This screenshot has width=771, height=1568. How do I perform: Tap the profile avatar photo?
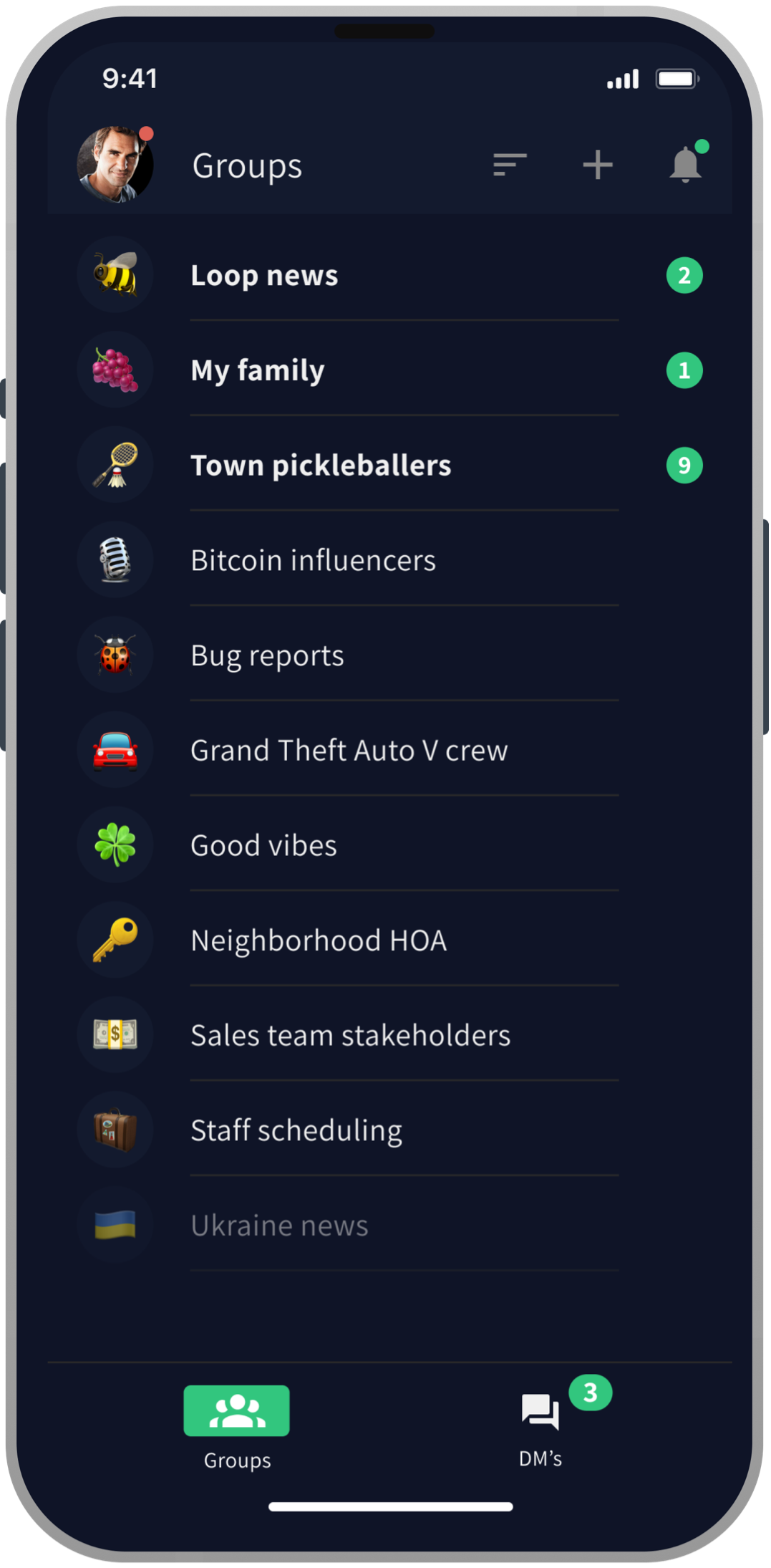[115, 164]
